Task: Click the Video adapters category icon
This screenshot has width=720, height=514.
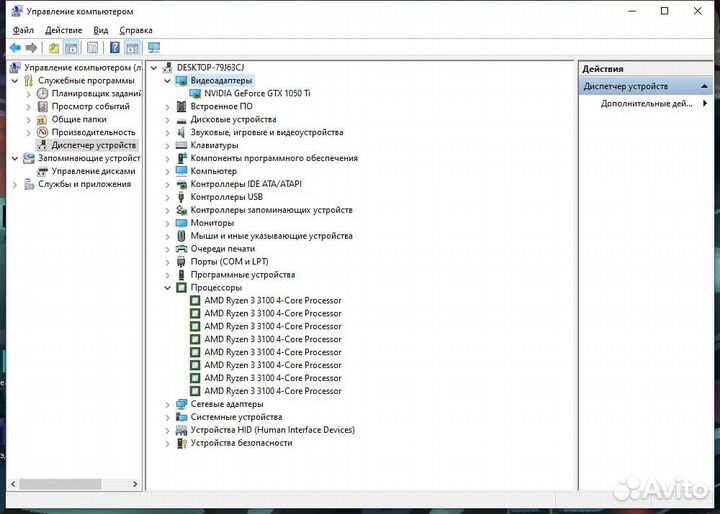Action: click(x=181, y=80)
